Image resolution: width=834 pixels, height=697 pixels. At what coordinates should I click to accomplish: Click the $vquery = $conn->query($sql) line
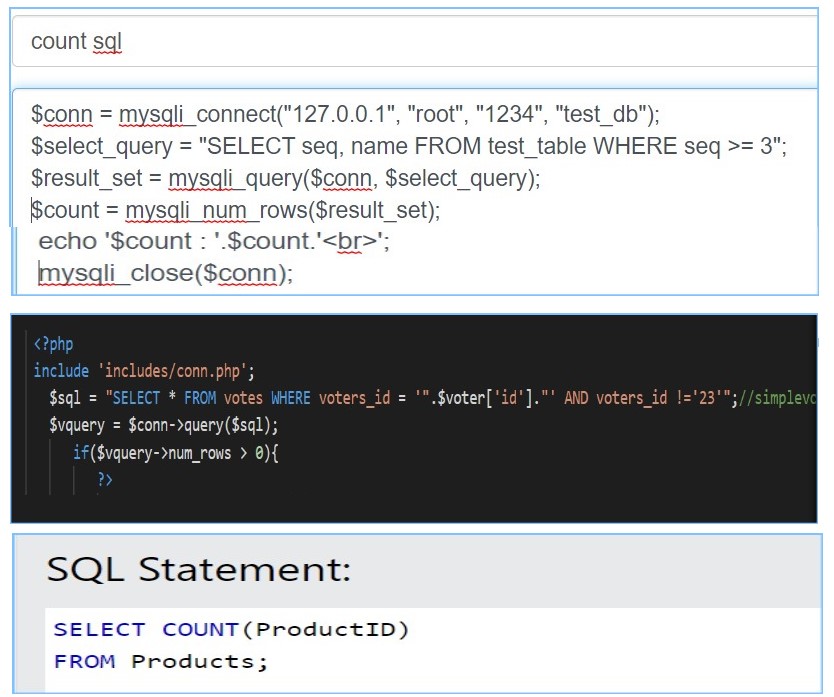point(163,425)
